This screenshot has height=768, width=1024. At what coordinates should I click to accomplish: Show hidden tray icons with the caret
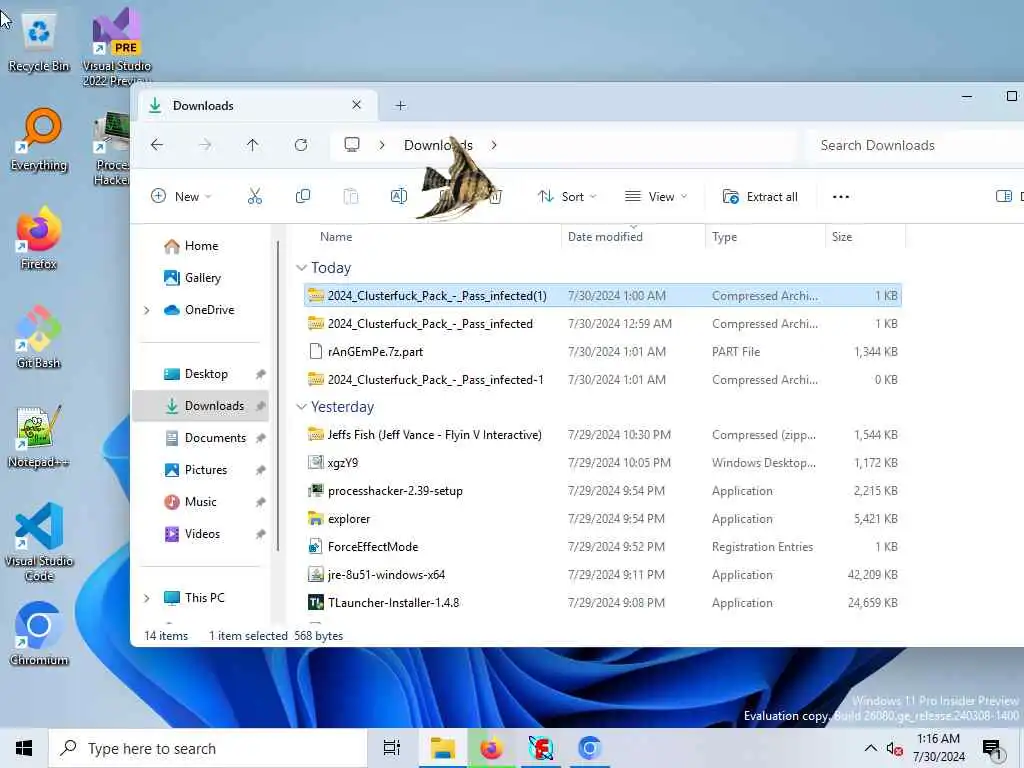tap(871, 748)
